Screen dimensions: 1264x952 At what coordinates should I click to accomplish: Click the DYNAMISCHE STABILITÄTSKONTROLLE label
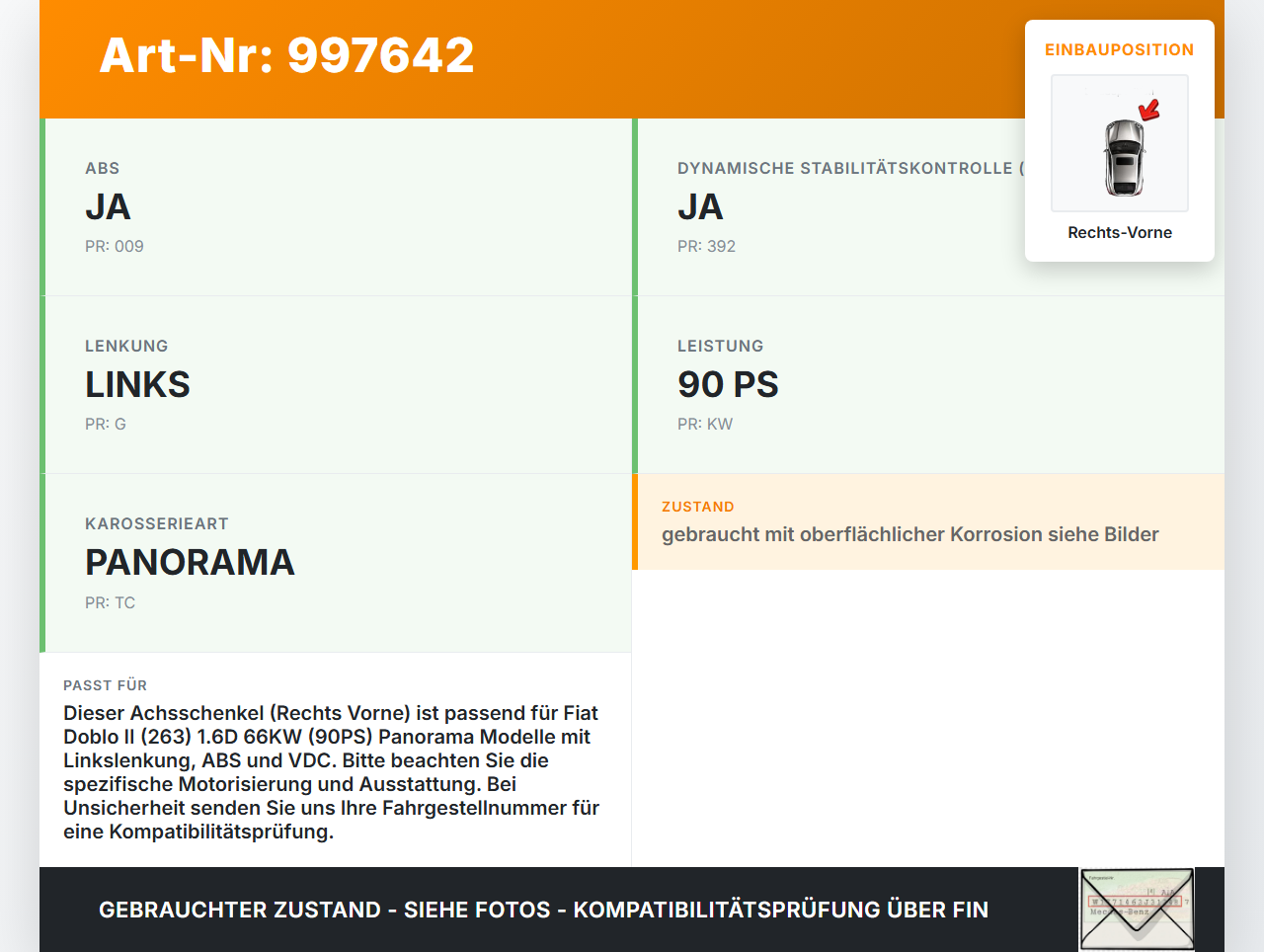coord(851,168)
